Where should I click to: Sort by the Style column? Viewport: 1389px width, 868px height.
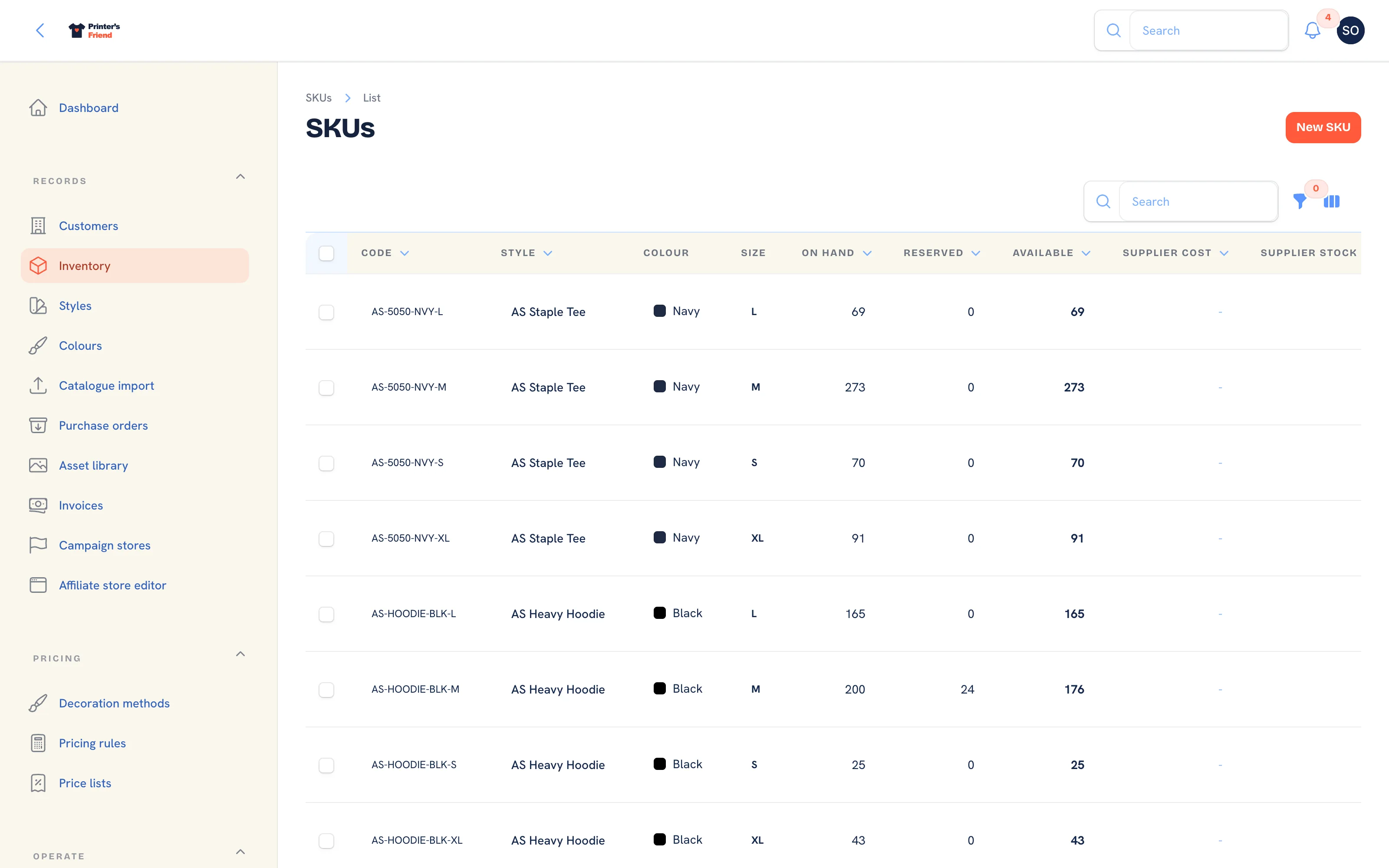click(x=527, y=253)
